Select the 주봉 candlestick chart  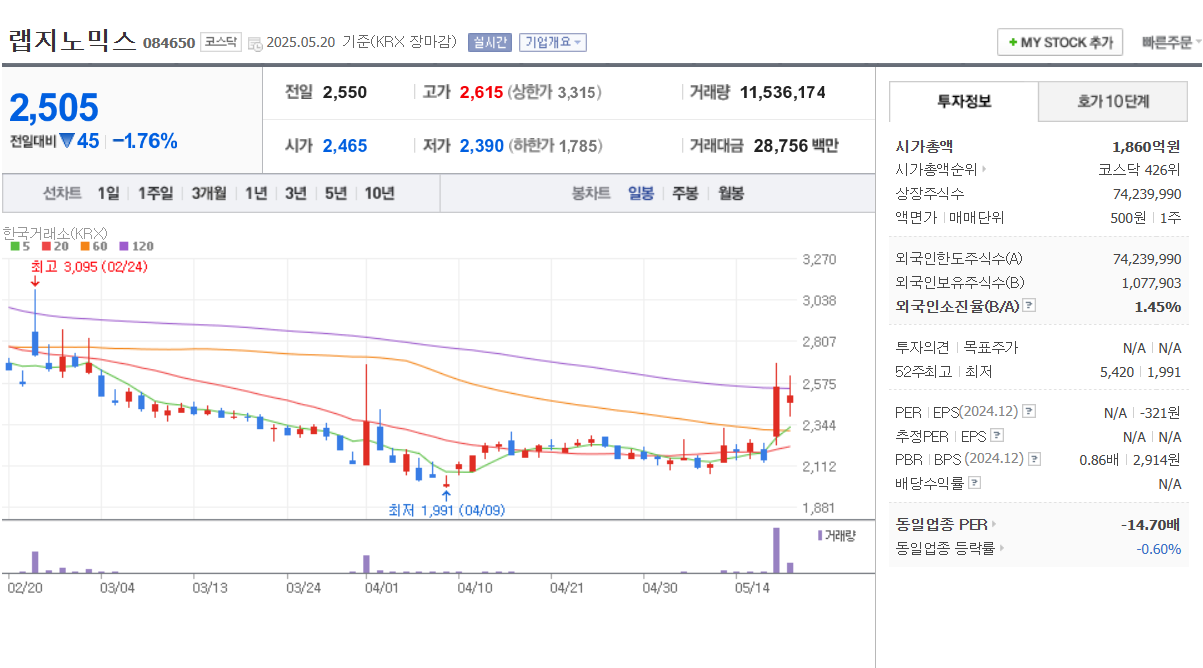click(685, 193)
